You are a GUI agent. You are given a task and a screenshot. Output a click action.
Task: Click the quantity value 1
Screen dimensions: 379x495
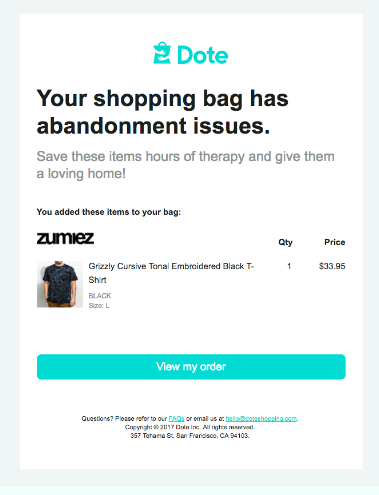click(289, 266)
